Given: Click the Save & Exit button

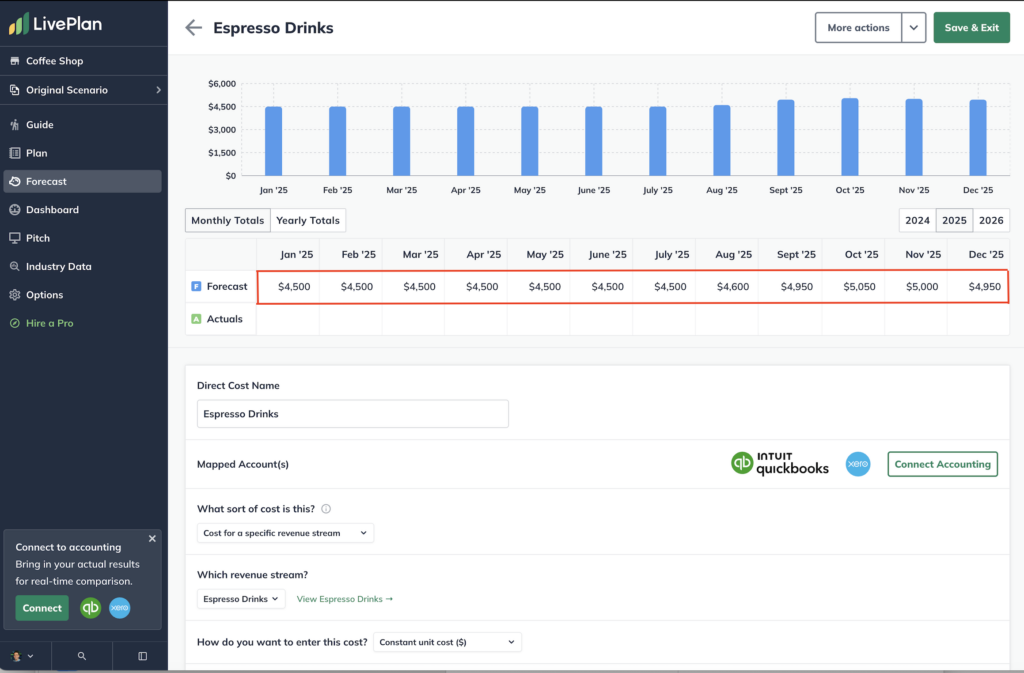Looking at the screenshot, I should pyautogui.click(x=971, y=28).
